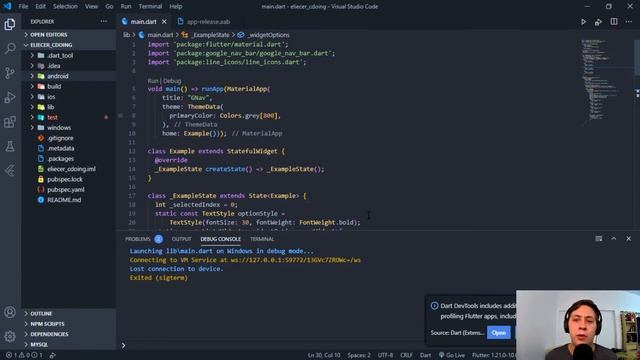Expand the NPM Scripts section
Screen dimensions: 640x360
point(69,324)
